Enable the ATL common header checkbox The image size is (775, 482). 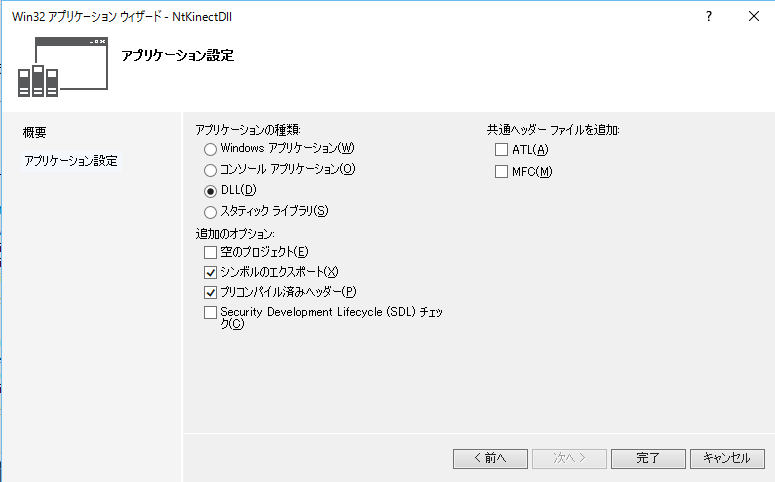point(502,150)
